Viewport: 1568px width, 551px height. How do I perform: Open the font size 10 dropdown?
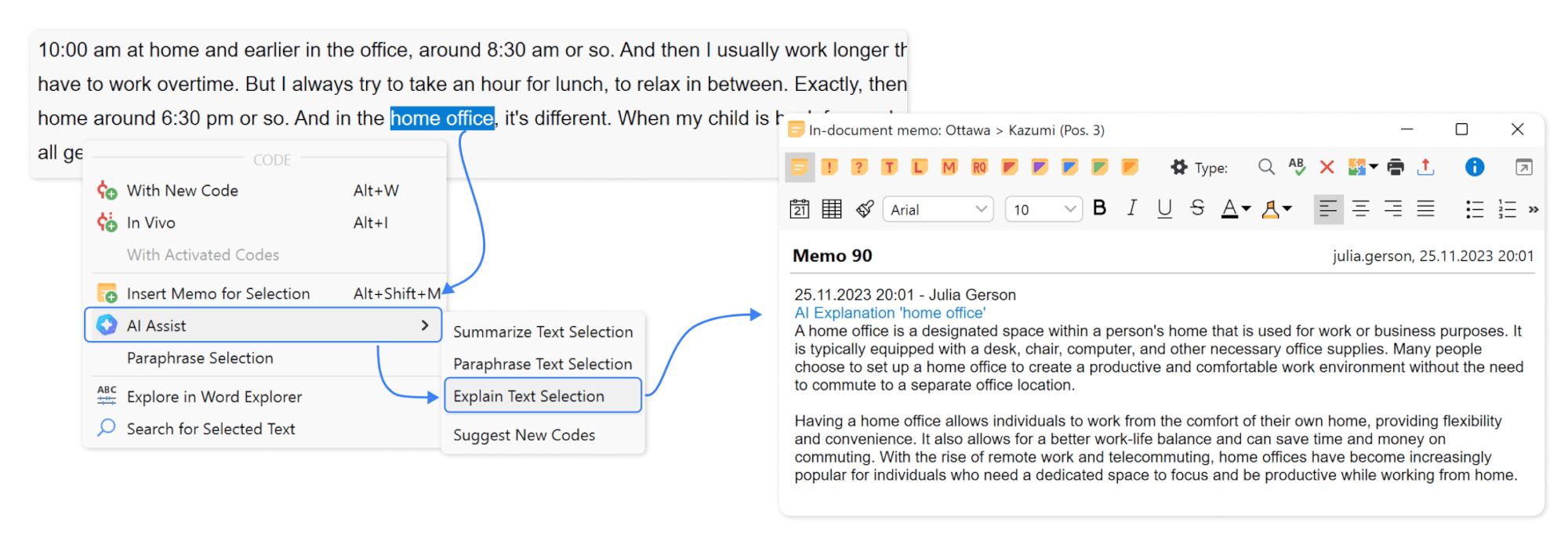[x=1044, y=209]
